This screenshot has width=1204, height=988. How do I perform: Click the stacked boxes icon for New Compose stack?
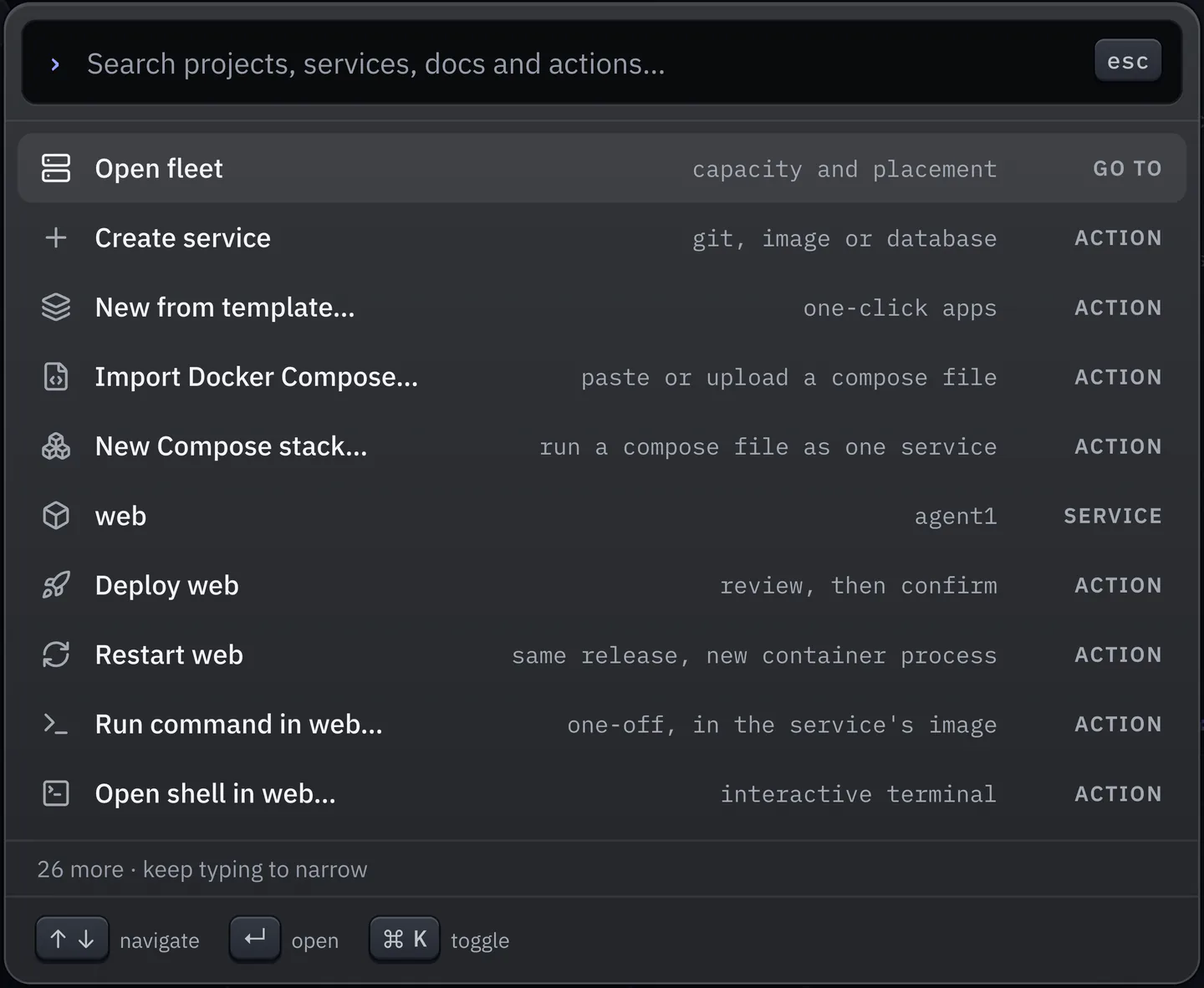(x=56, y=446)
